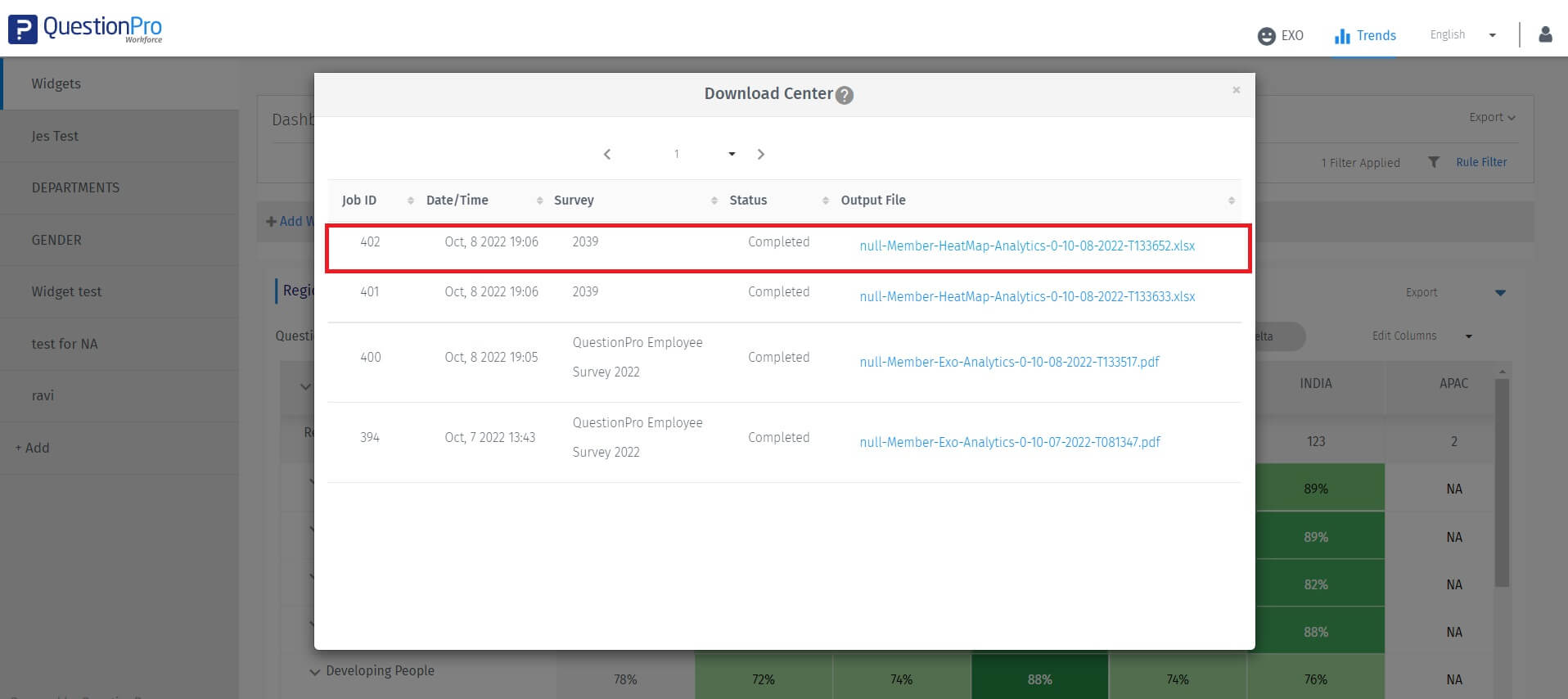Select Widget test in the sidebar

119,291
